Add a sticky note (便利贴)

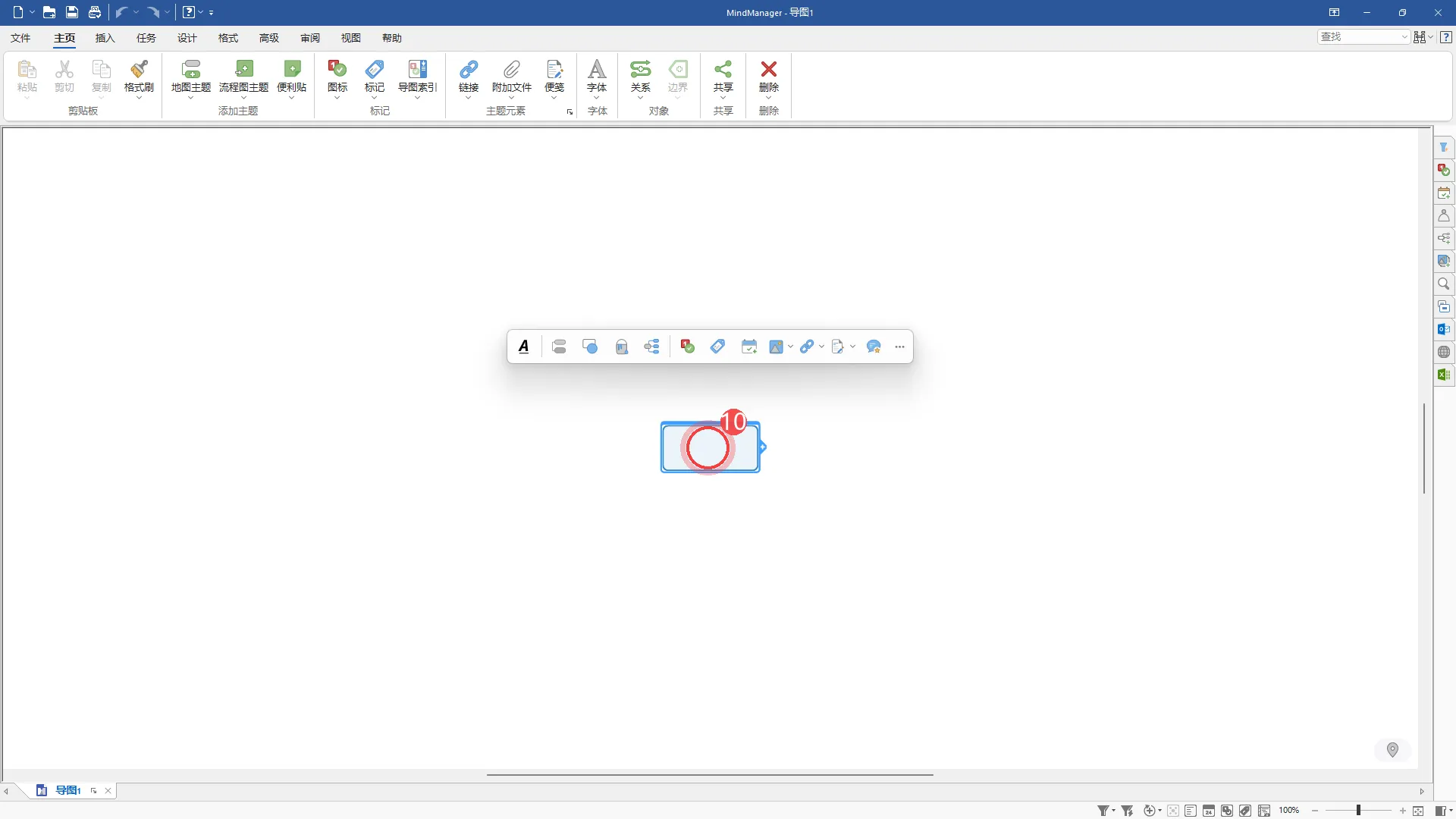292,77
